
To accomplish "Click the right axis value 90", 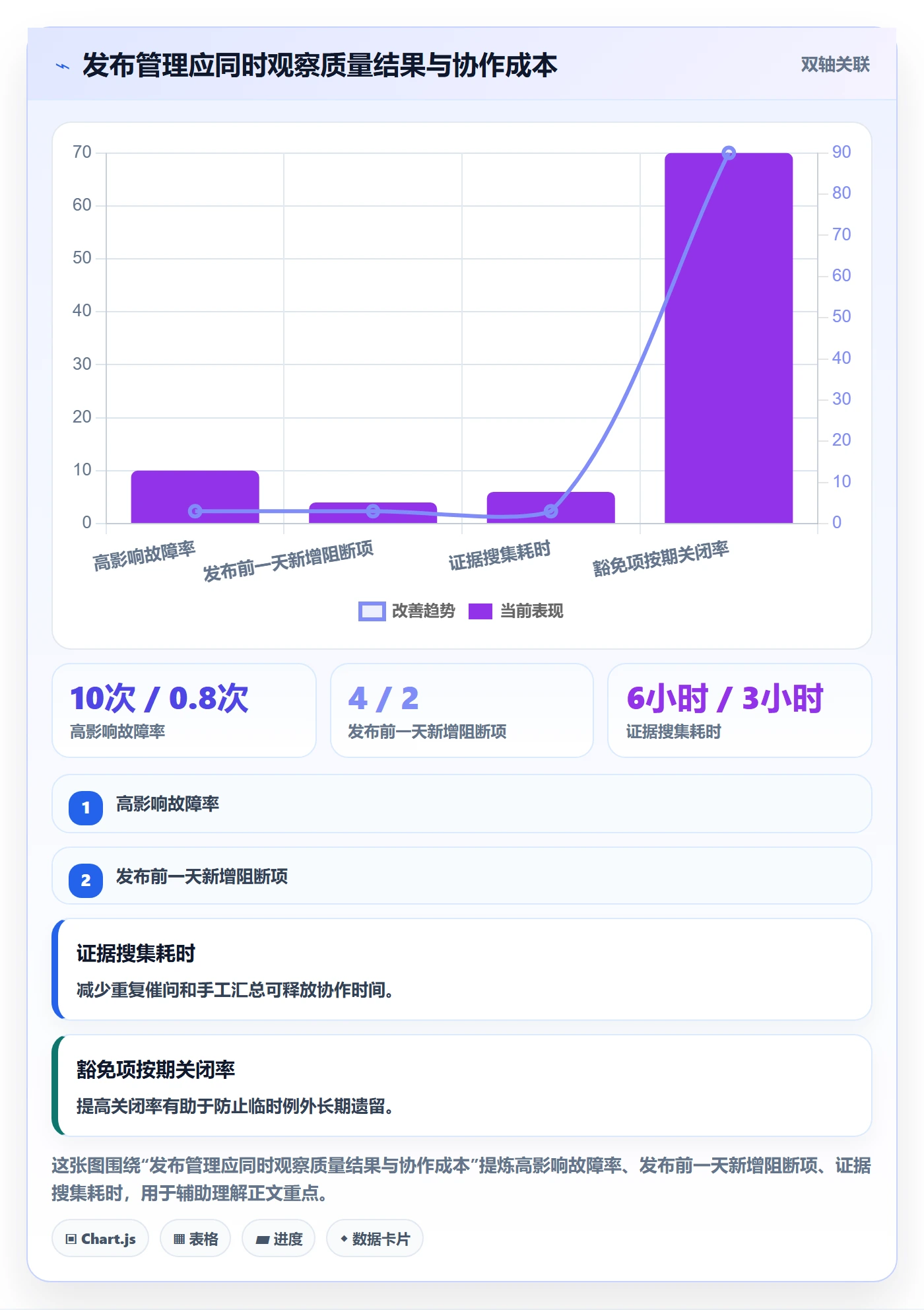I will 841,153.
